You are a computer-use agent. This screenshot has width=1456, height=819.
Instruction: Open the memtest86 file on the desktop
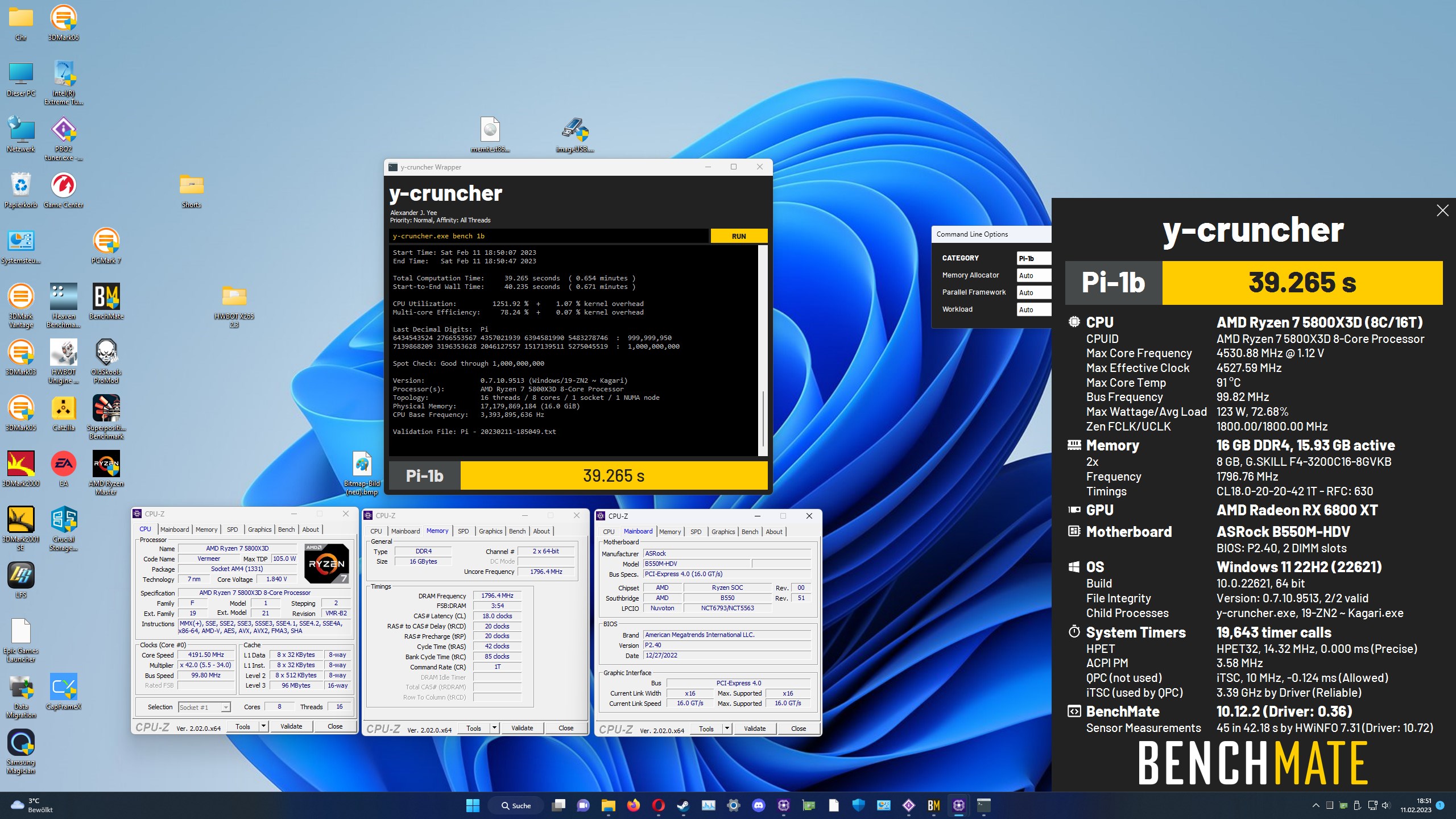(490, 134)
